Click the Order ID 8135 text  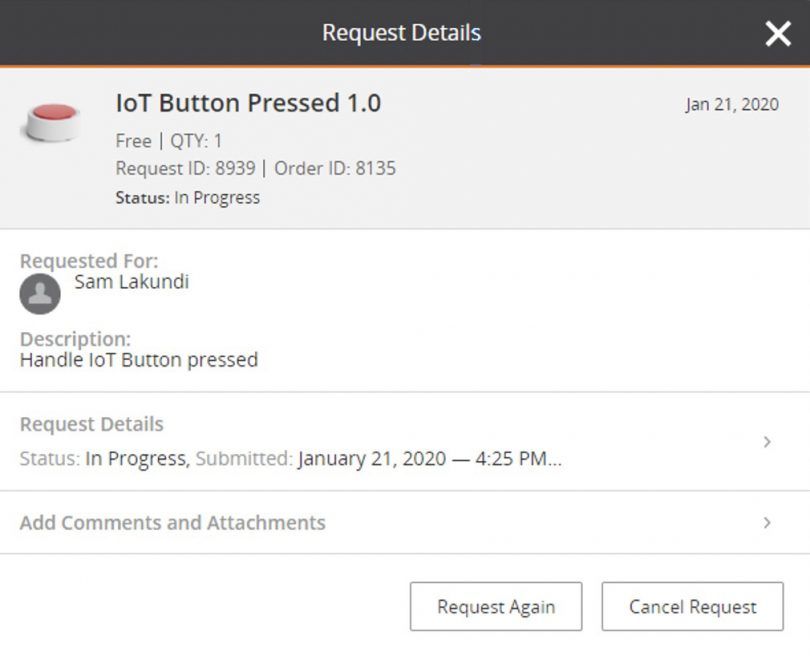point(335,168)
